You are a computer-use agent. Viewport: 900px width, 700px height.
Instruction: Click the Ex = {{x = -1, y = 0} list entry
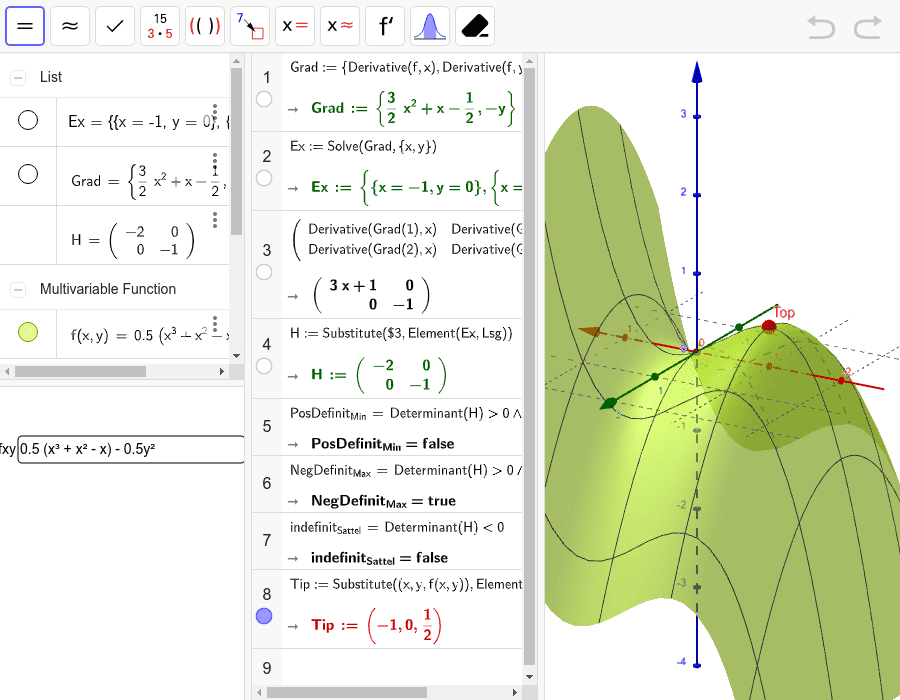click(x=148, y=122)
